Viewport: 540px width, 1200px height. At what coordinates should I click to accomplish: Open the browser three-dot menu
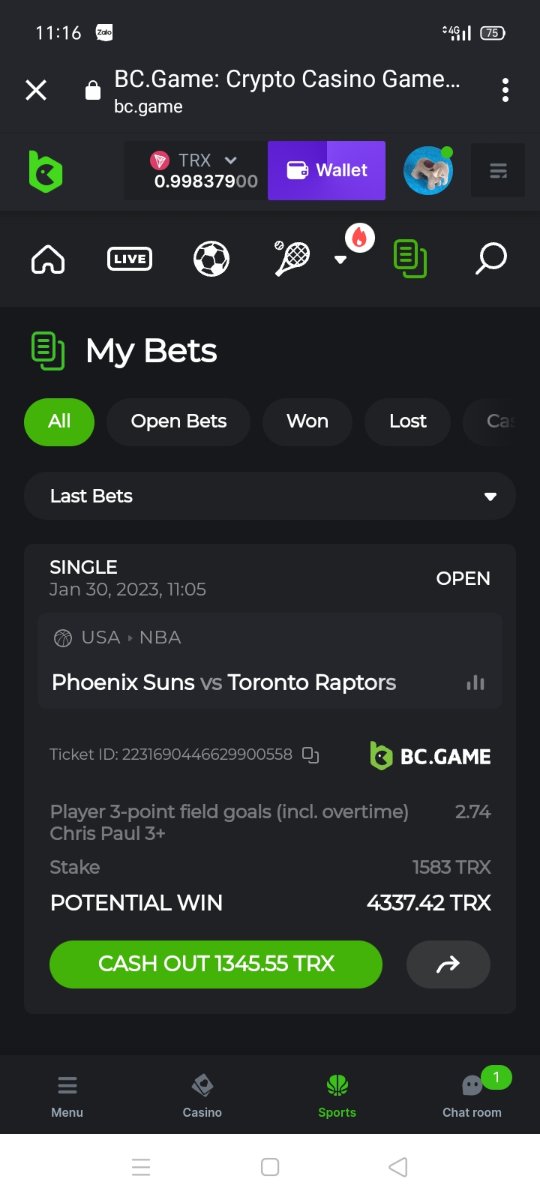tap(505, 91)
